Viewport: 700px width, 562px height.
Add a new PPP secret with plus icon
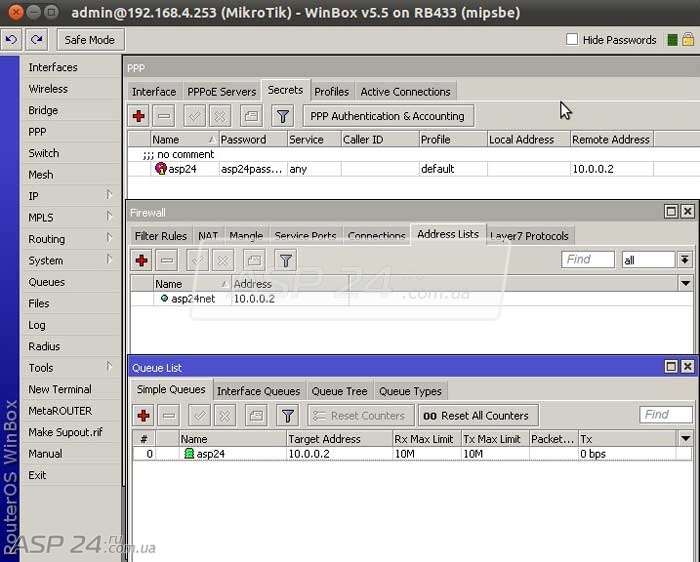pos(138,116)
